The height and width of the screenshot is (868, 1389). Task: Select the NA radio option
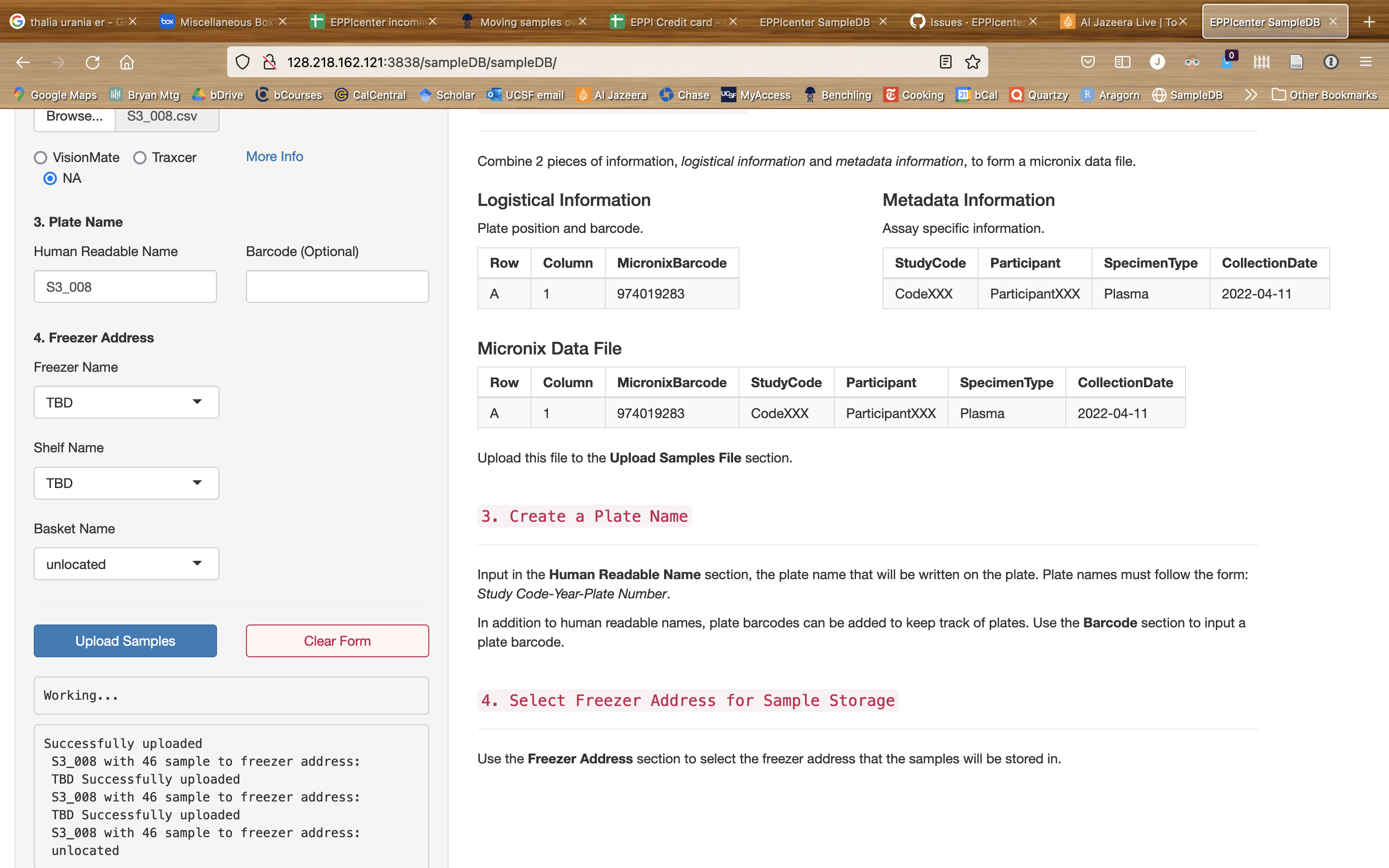pyautogui.click(x=50, y=178)
